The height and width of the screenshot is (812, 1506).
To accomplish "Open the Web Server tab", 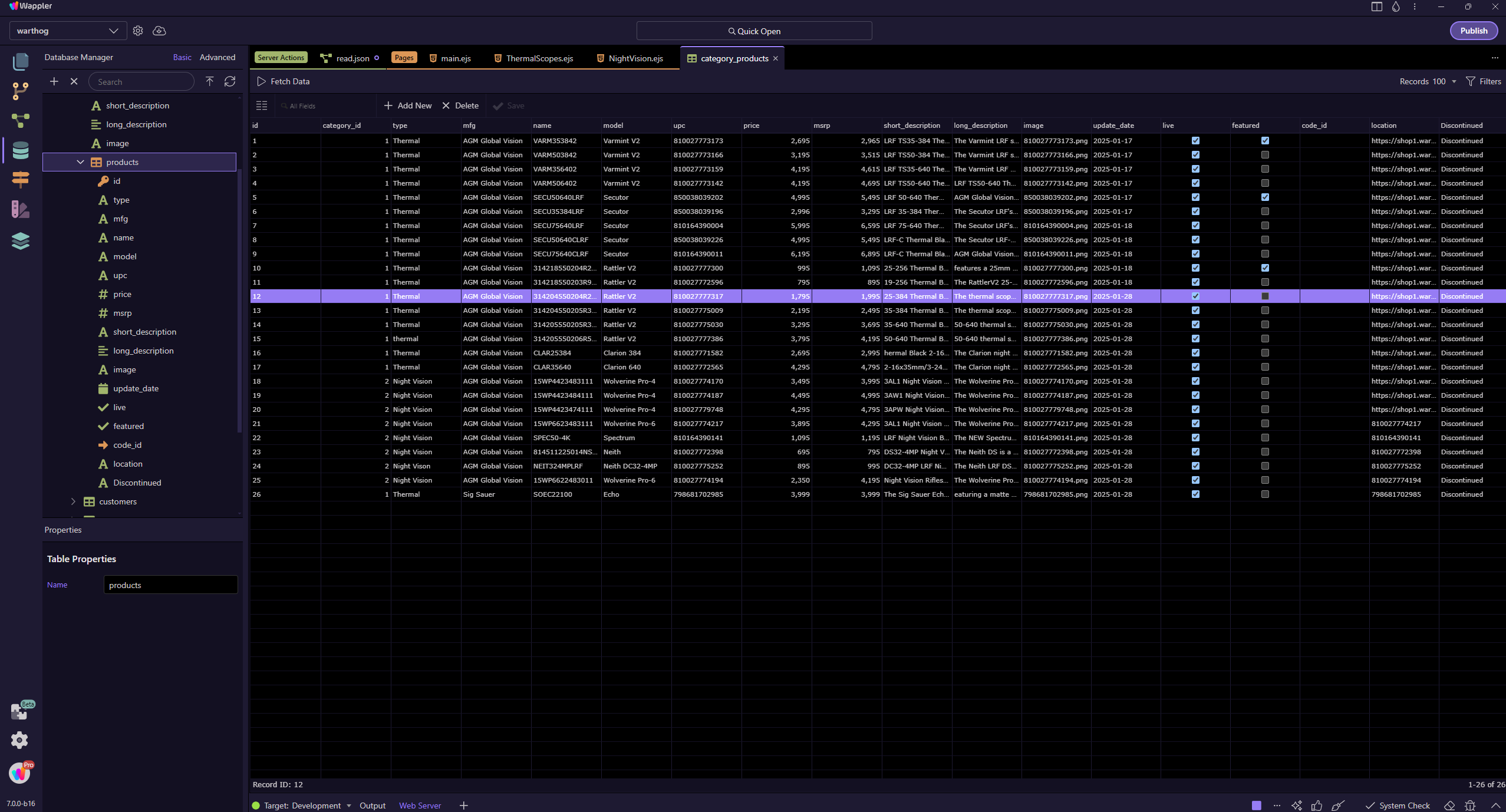I will (420, 806).
